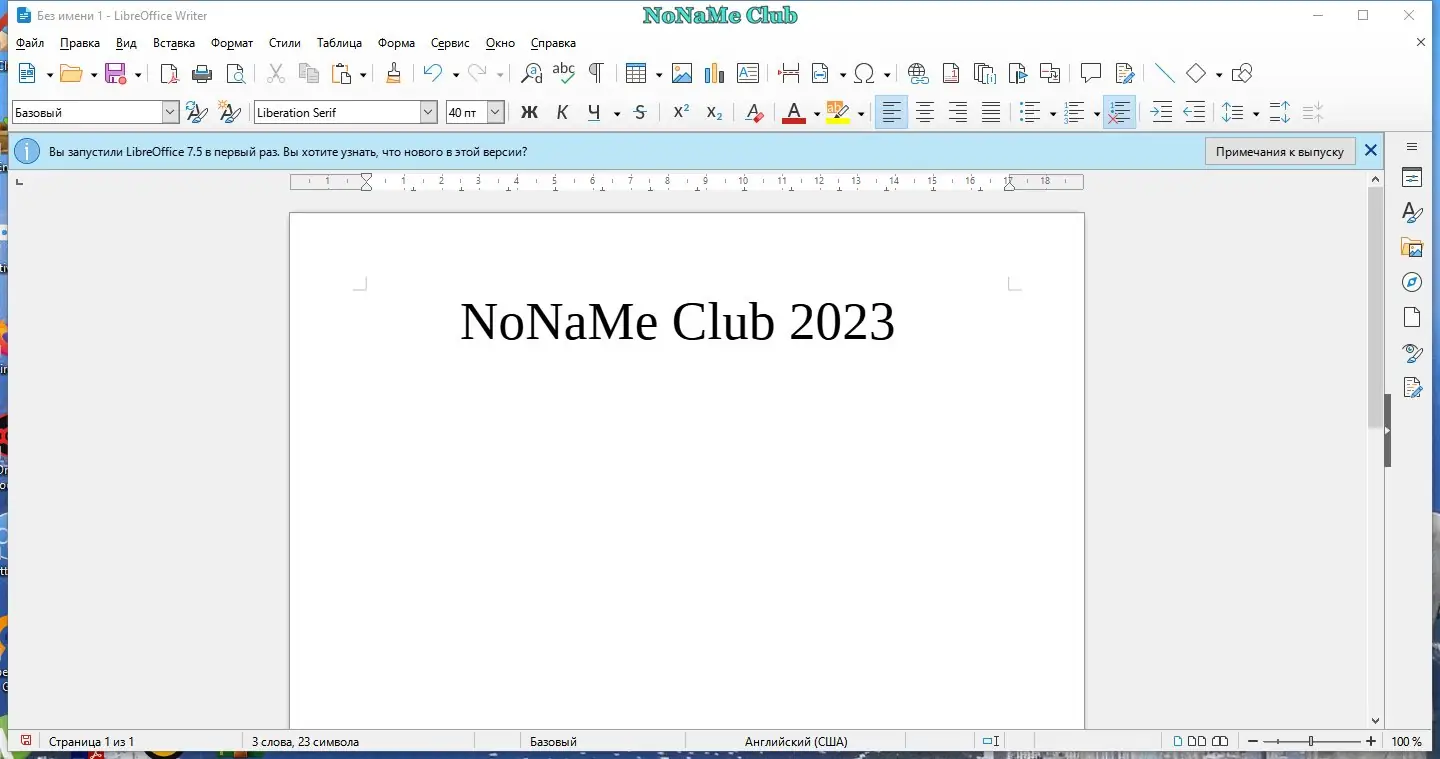Viewport: 1440px width, 759px height.
Task: Open the Формат menu
Action: 232,43
